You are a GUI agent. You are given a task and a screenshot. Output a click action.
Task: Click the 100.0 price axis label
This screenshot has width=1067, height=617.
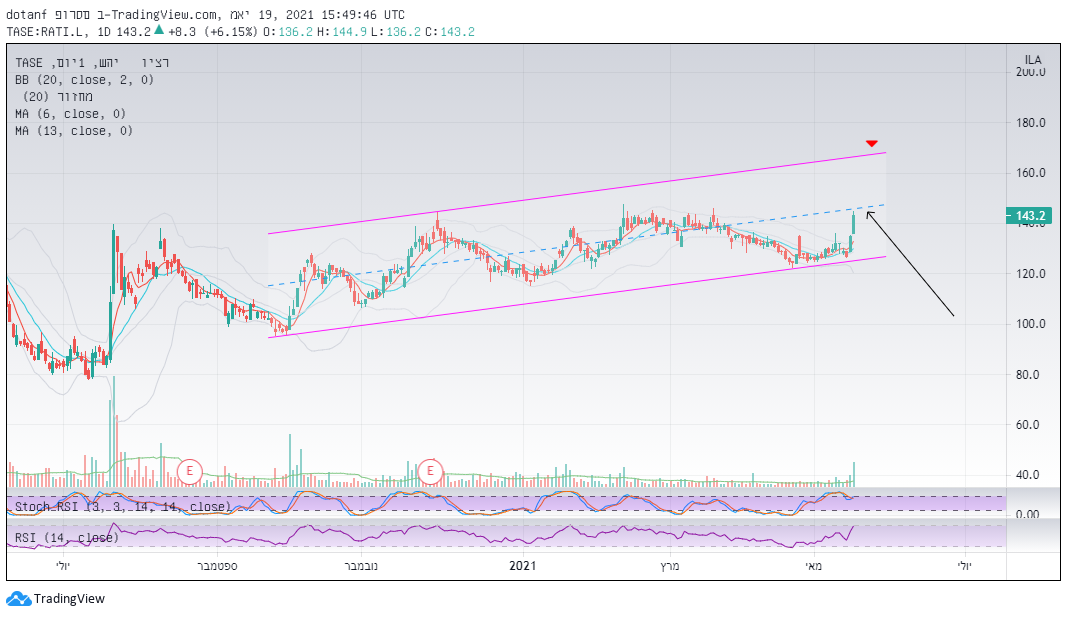click(1031, 324)
